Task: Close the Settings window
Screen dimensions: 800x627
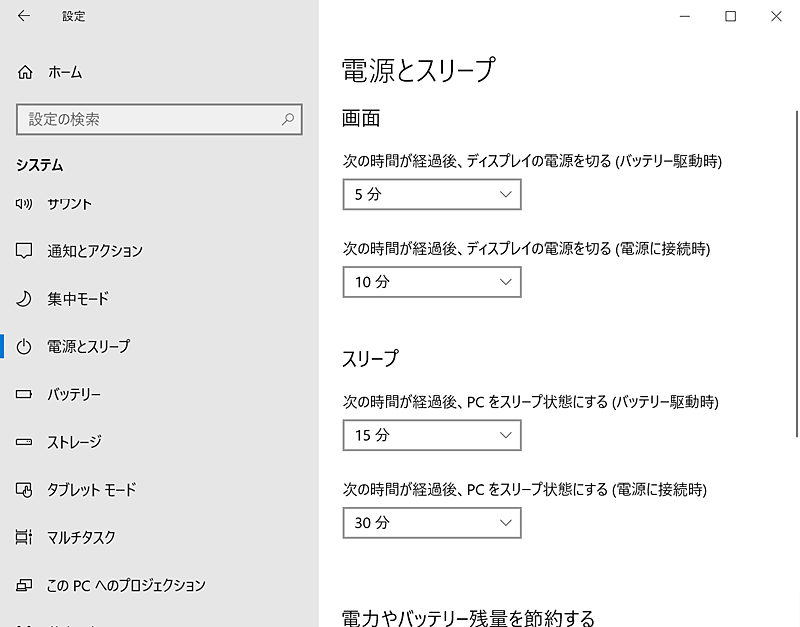Action: (777, 16)
